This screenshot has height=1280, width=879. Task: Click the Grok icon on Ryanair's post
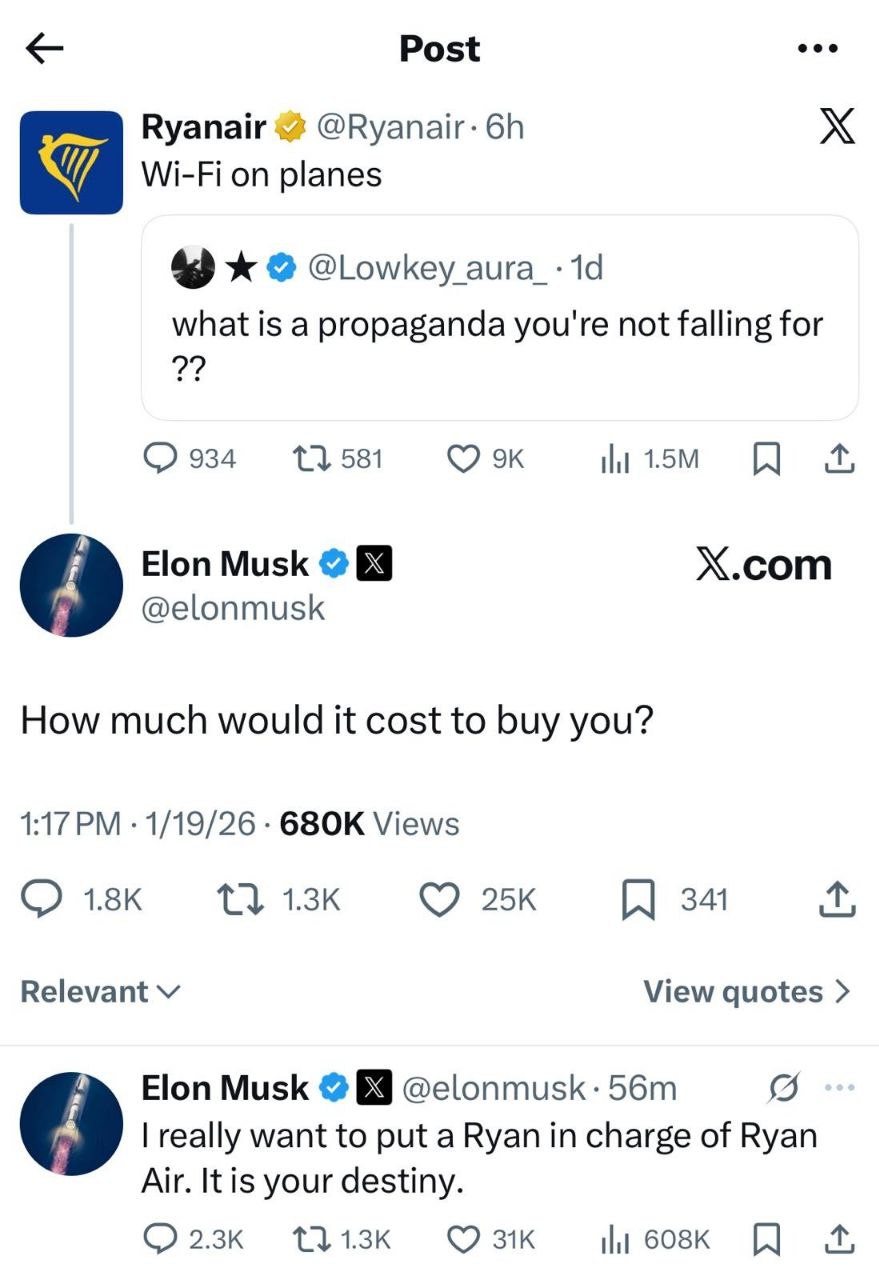836,128
